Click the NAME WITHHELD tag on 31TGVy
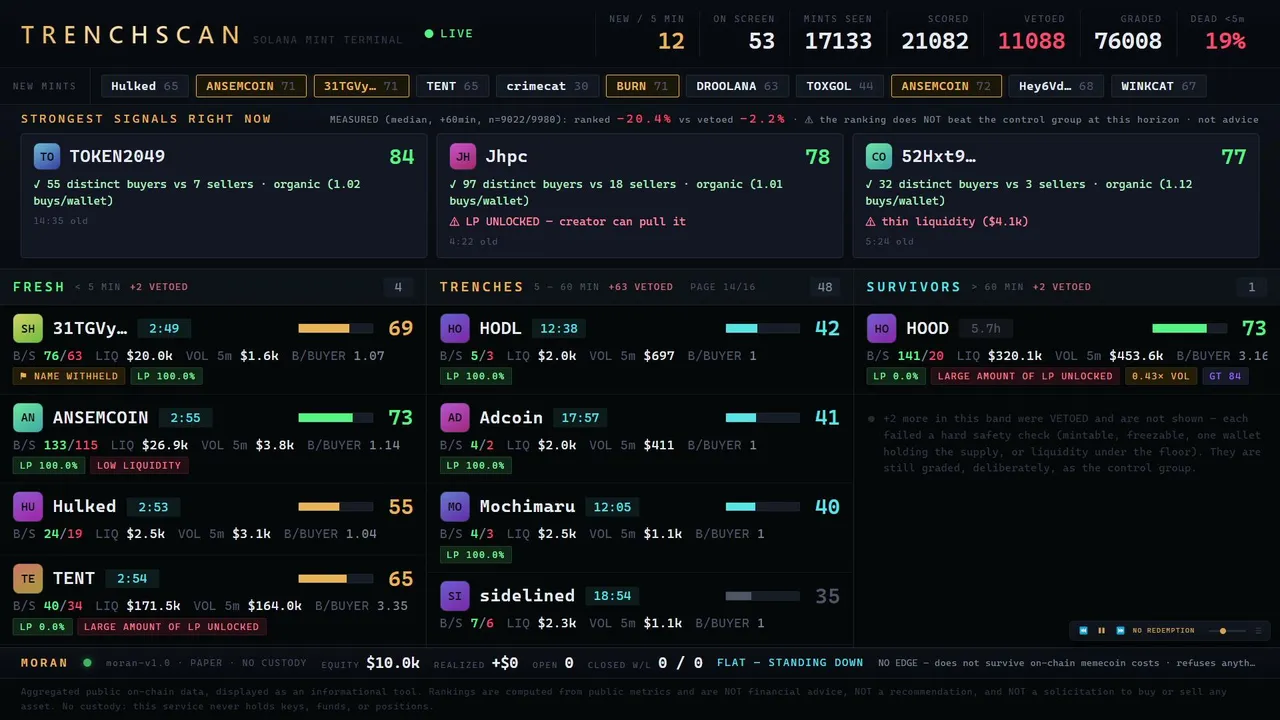1280x720 pixels. (x=70, y=377)
